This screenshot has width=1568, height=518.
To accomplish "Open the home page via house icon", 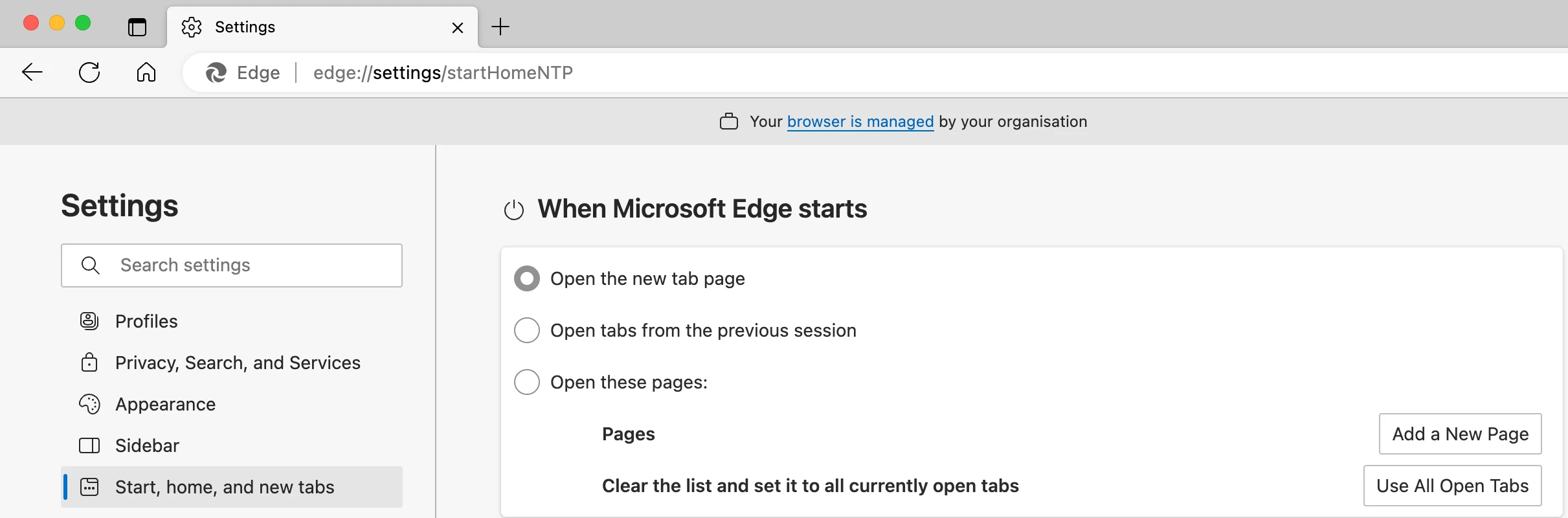I will 146,72.
